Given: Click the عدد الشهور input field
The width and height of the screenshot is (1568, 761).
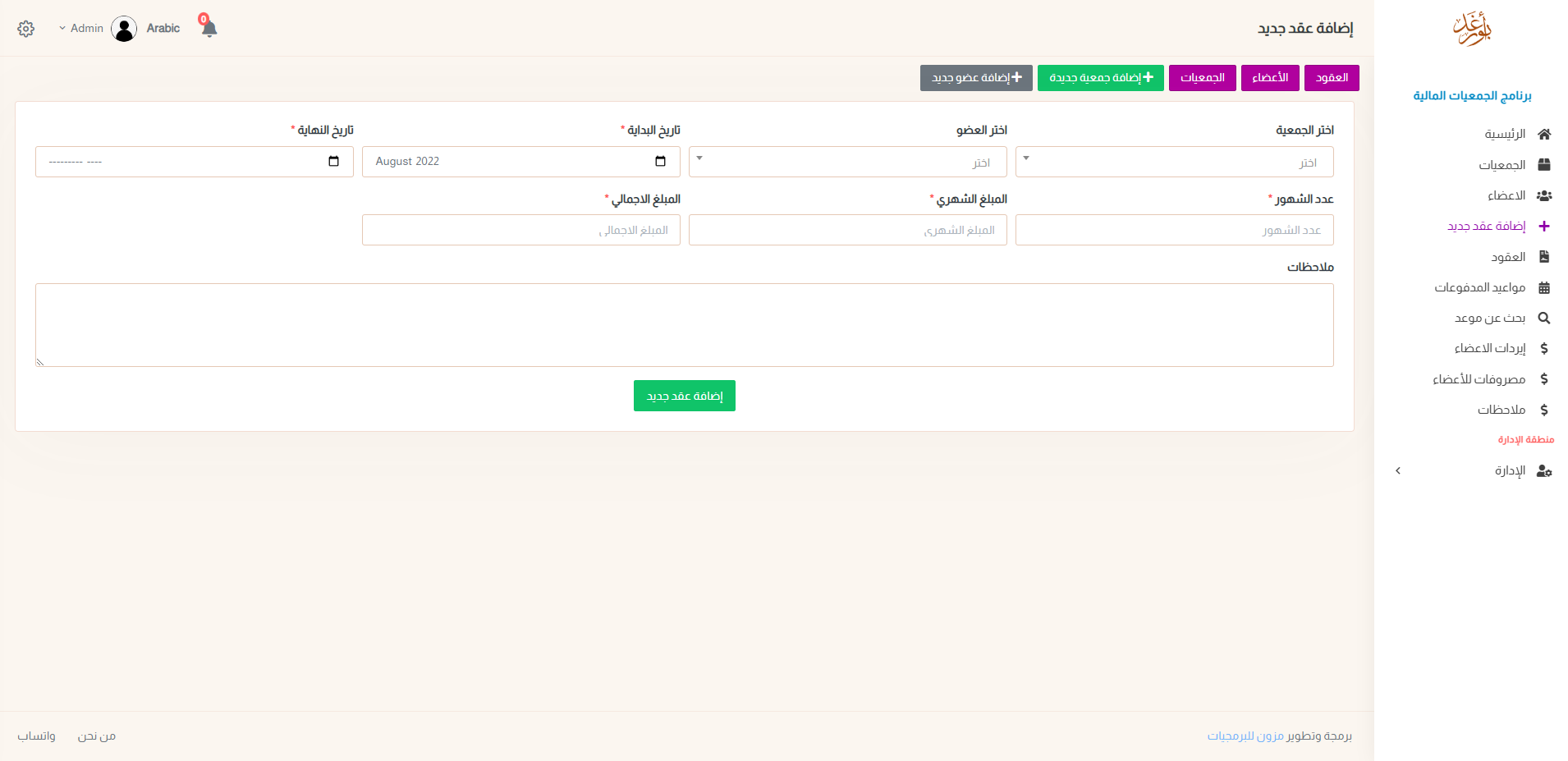Looking at the screenshot, I should pos(1174,231).
